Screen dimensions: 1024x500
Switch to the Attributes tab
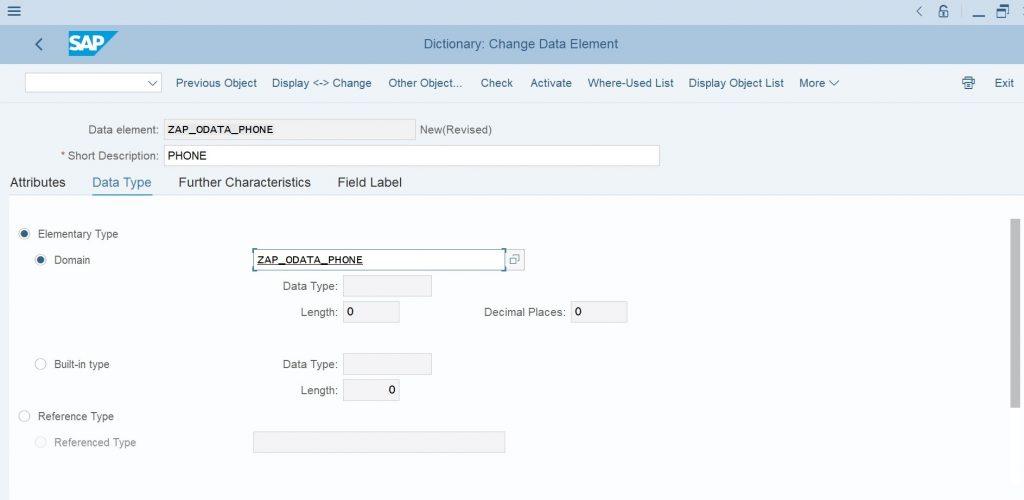click(38, 182)
